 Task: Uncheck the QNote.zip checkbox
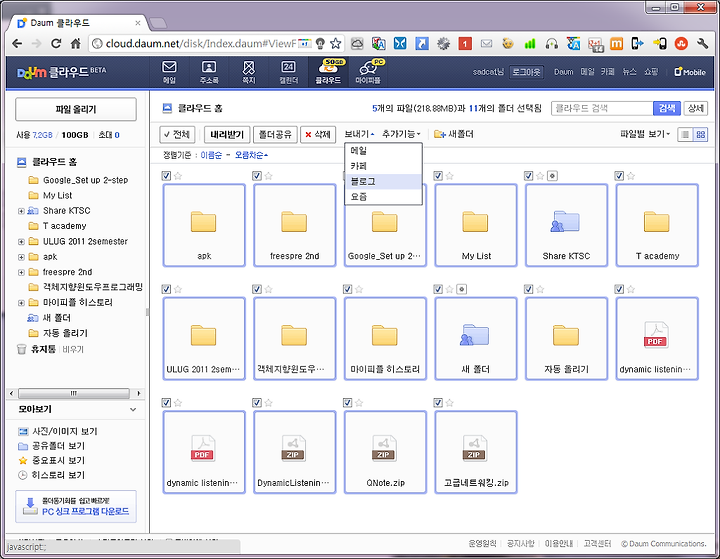[347, 403]
